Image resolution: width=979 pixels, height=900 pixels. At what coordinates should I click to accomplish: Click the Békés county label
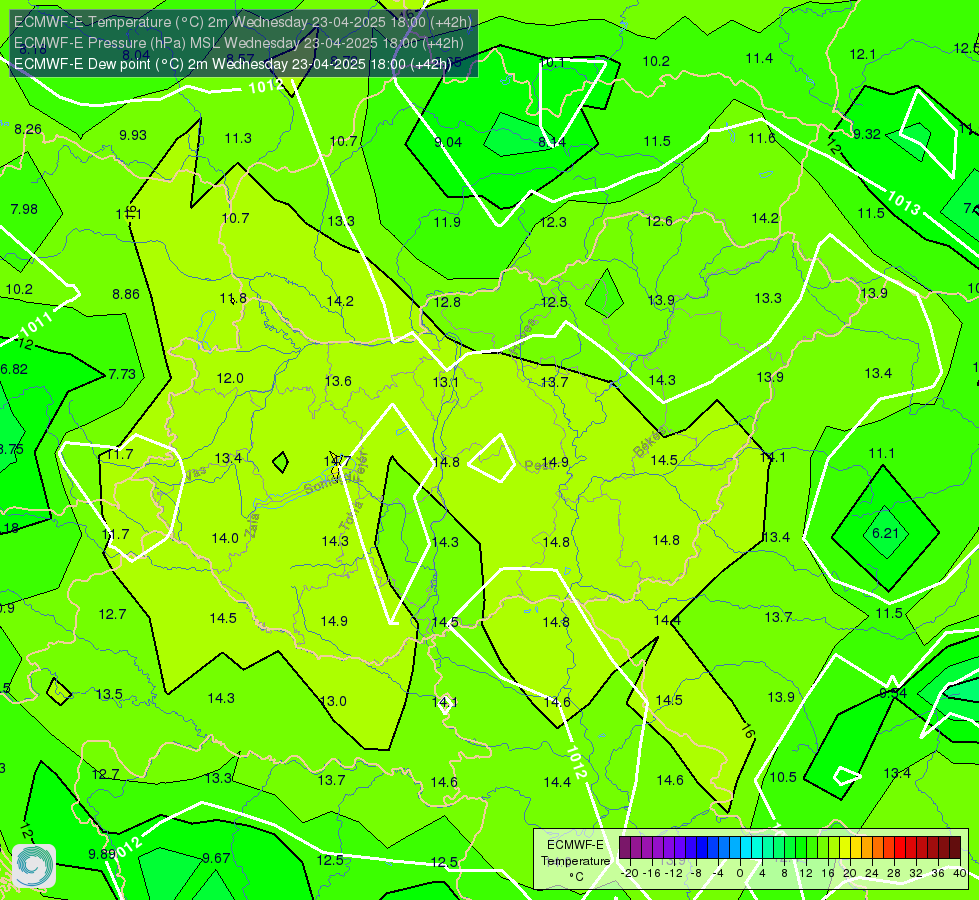click(x=650, y=442)
